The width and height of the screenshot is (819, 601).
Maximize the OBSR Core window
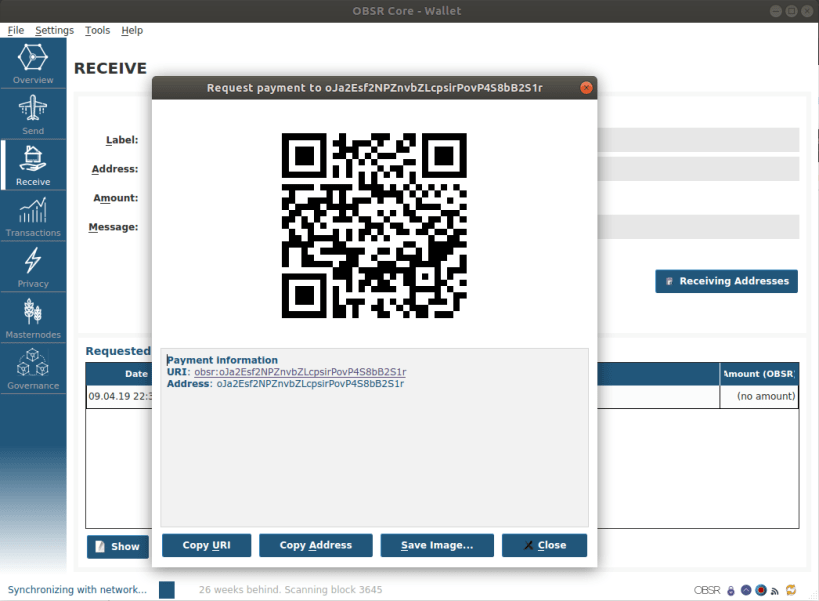[x=791, y=11]
